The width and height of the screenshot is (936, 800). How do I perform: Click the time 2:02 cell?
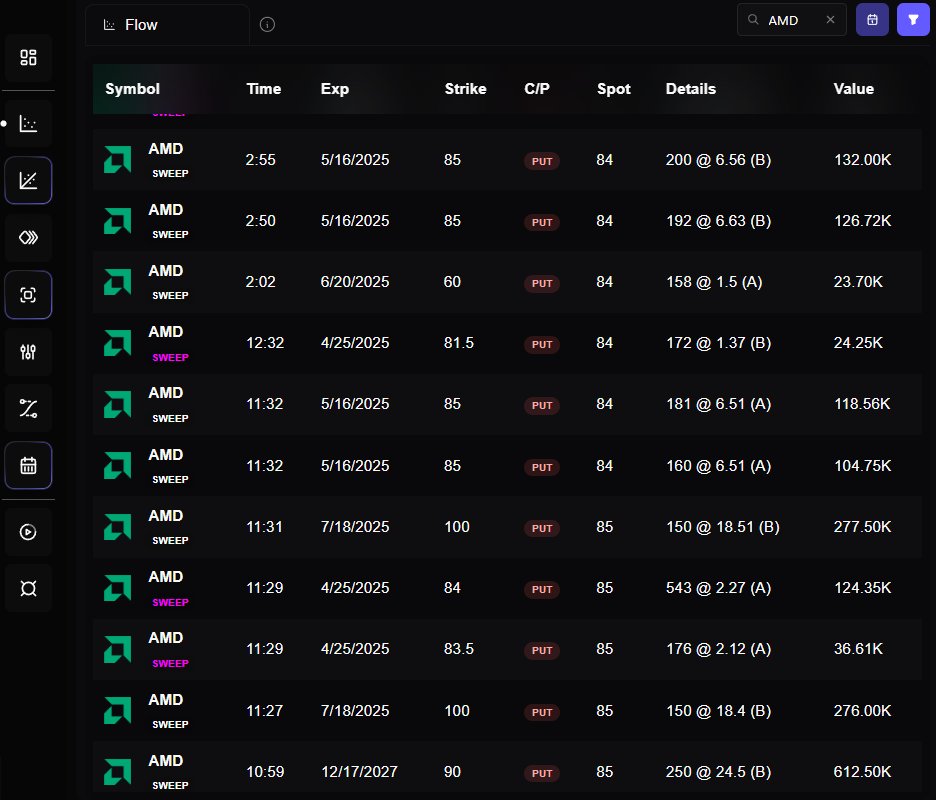[260, 282]
